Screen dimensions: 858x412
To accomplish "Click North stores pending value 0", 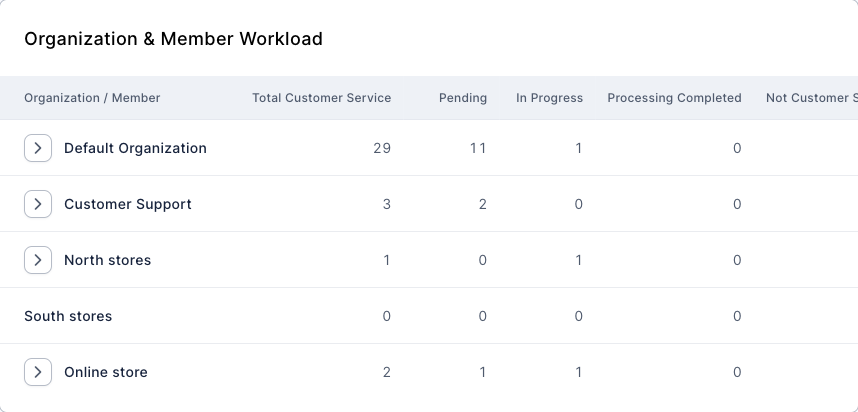I will (x=482, y=260).
